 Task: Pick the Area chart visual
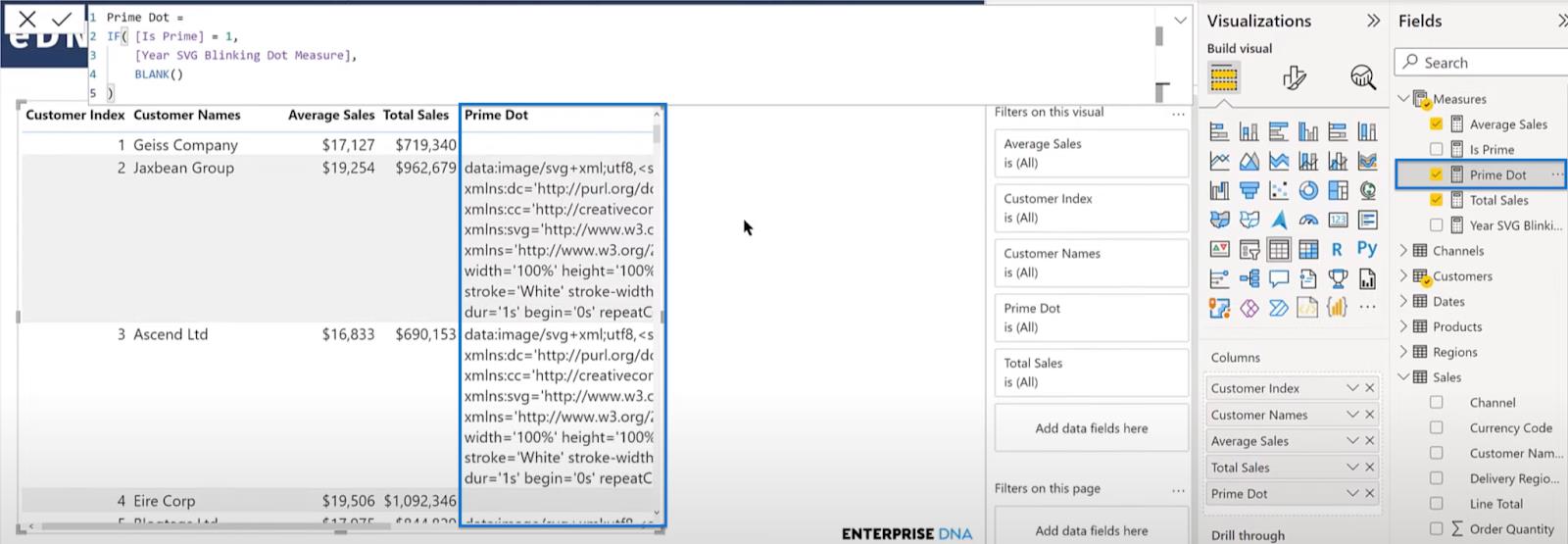point(1249,161)
